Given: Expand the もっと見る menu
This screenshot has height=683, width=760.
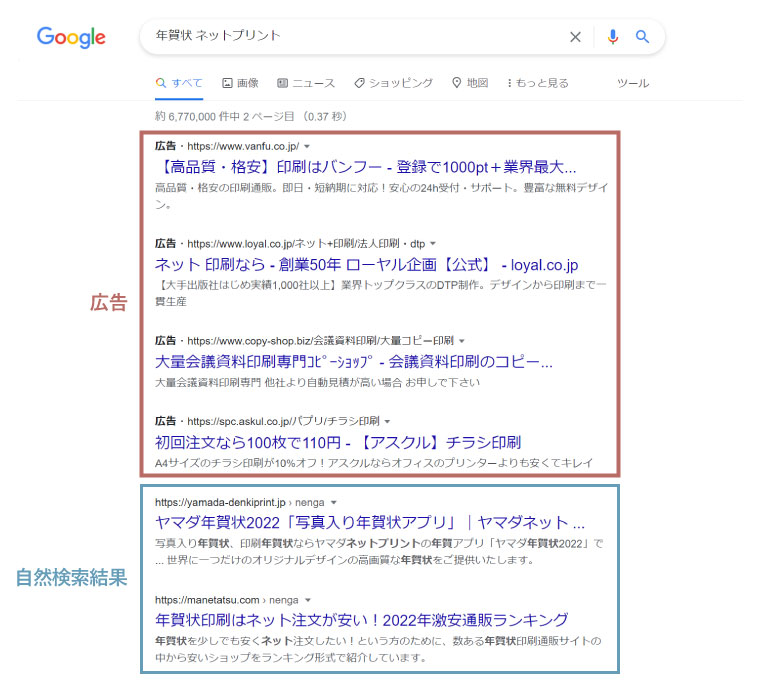Looking at the screenshot, I should (538, 83).
